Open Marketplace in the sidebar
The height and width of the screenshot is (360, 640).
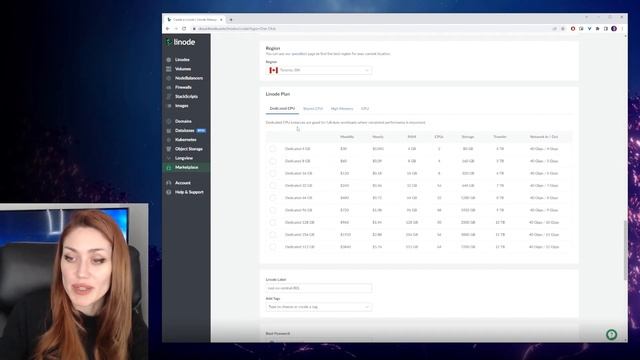187,167
